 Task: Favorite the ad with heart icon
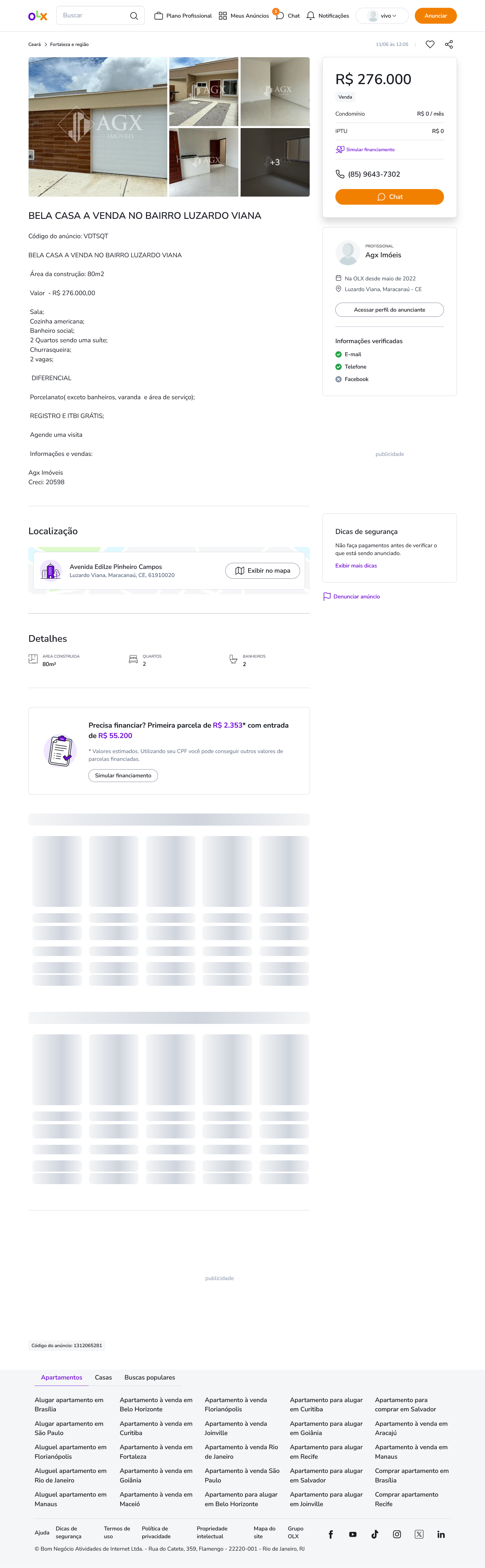pyautogui.click(x=430, y=45)
